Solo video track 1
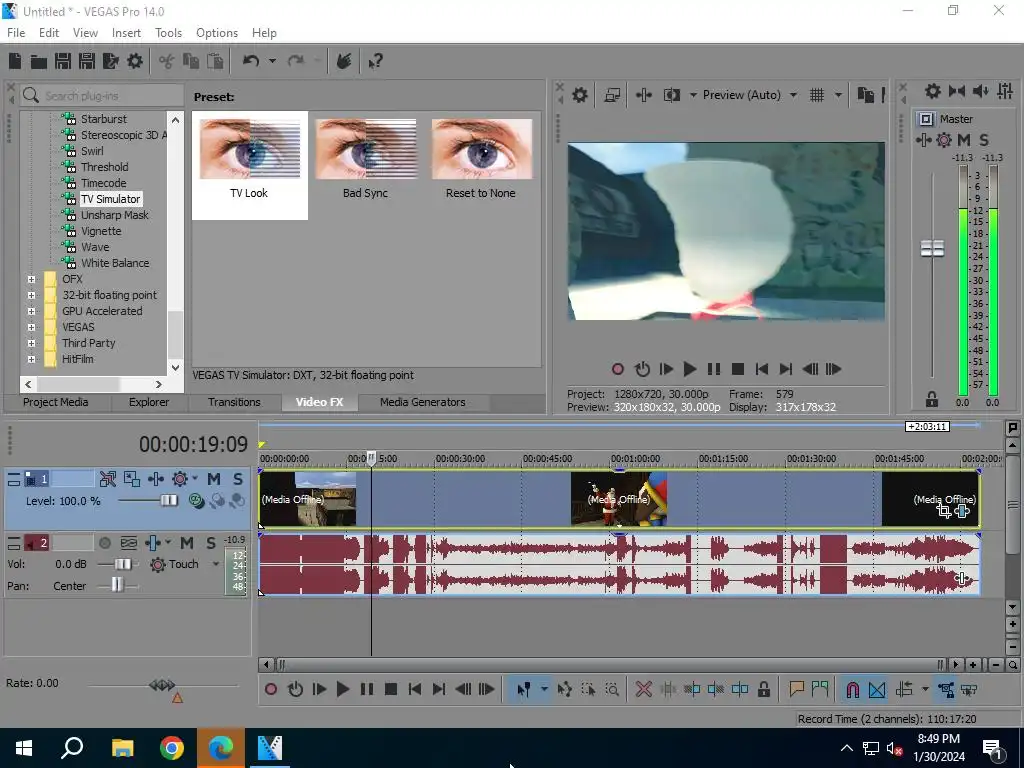The height and width of the screenshot is (768, 1024). click(x=238, y=479)
